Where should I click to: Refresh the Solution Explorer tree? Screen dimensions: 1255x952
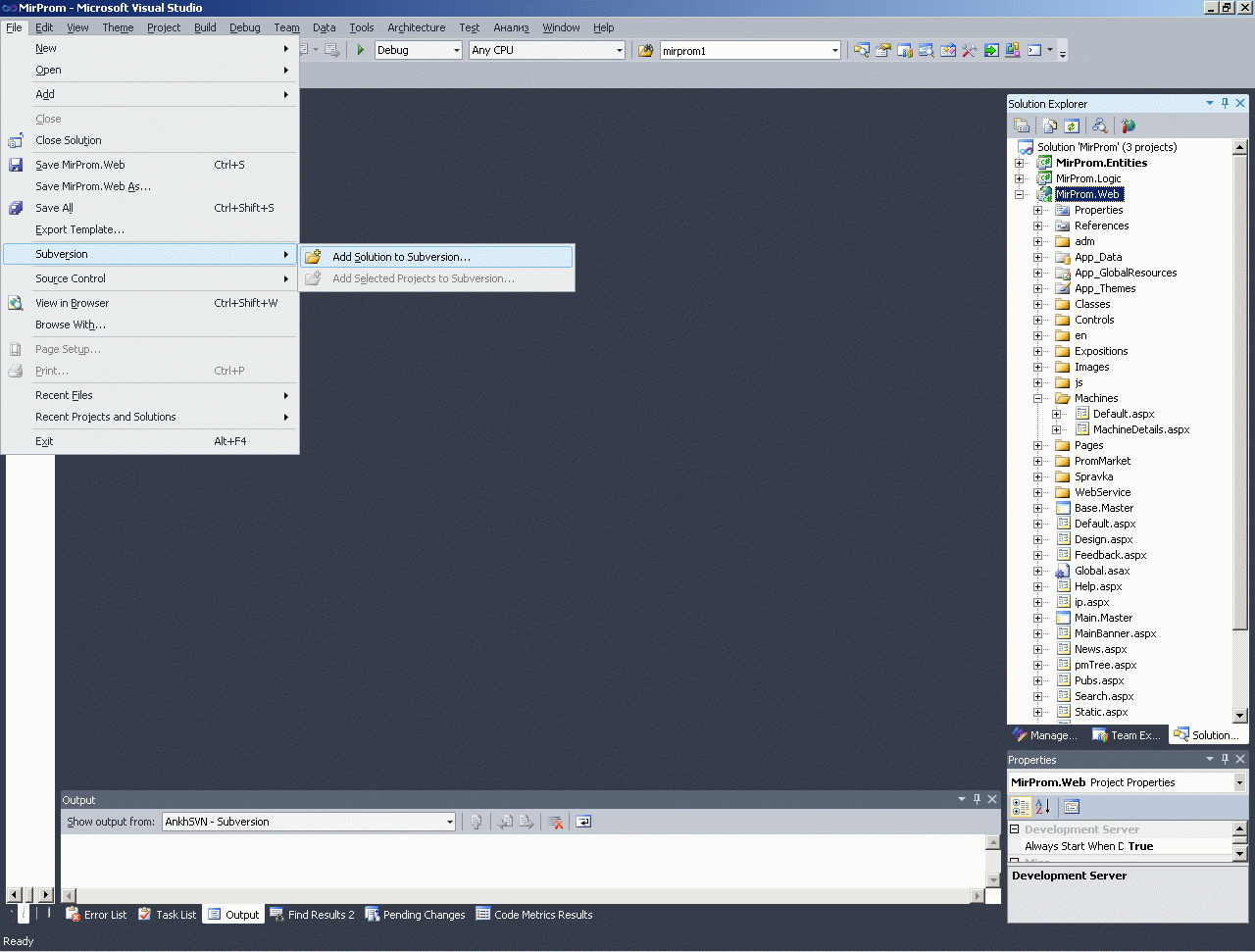click(x=1072, y=125)
